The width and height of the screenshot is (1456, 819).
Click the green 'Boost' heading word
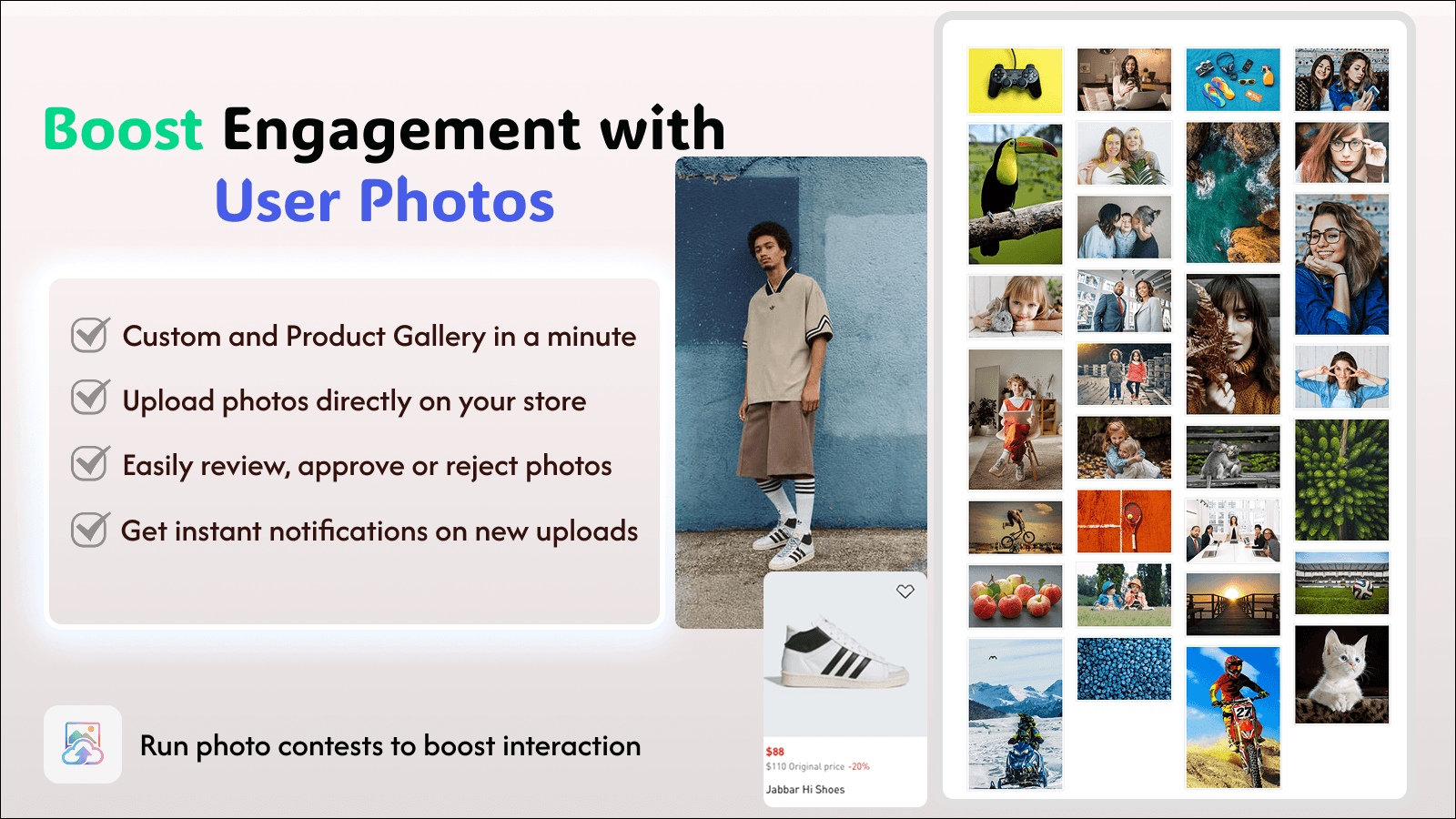coord(123,129)
